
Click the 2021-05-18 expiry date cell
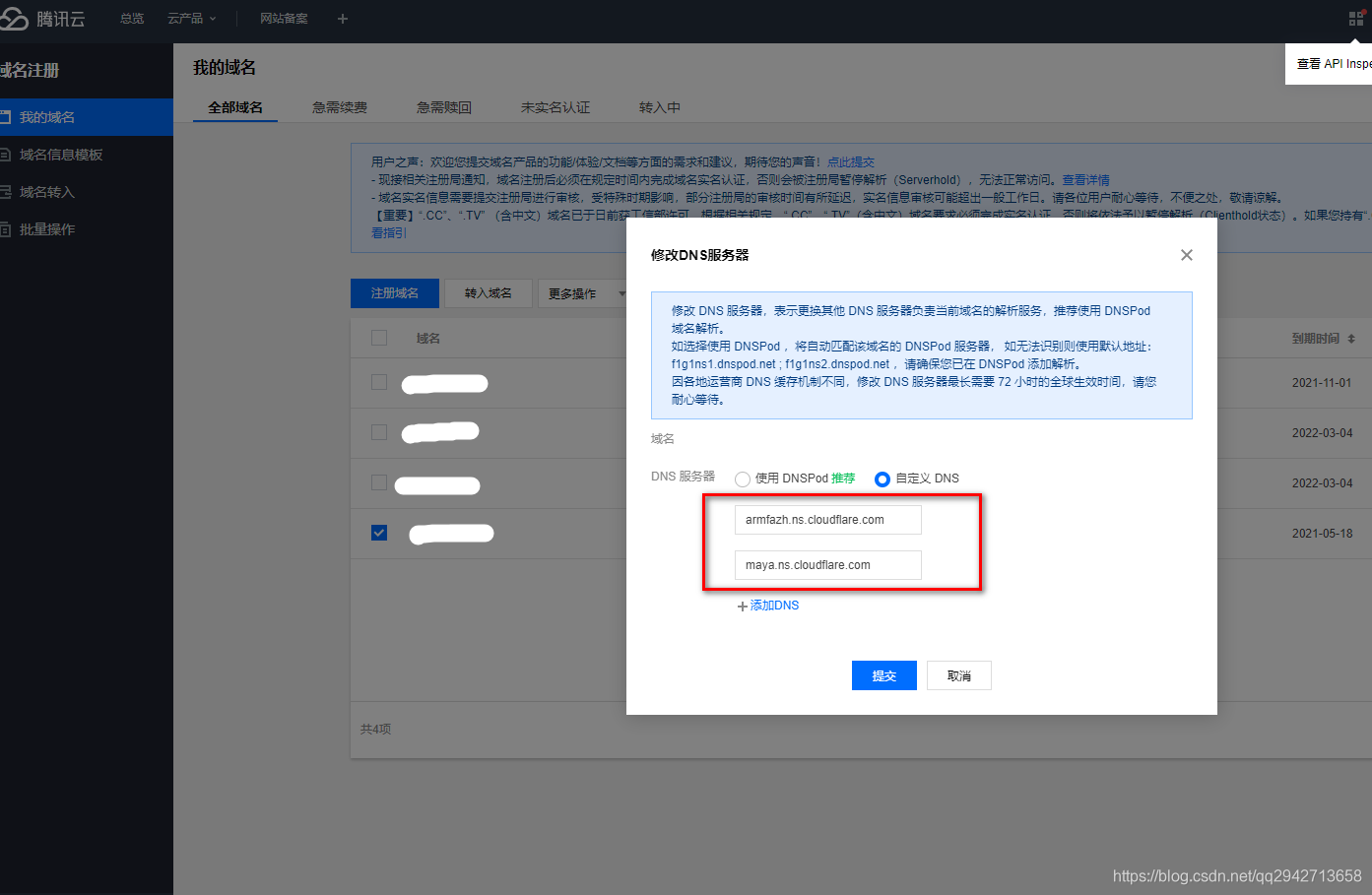1322,534
